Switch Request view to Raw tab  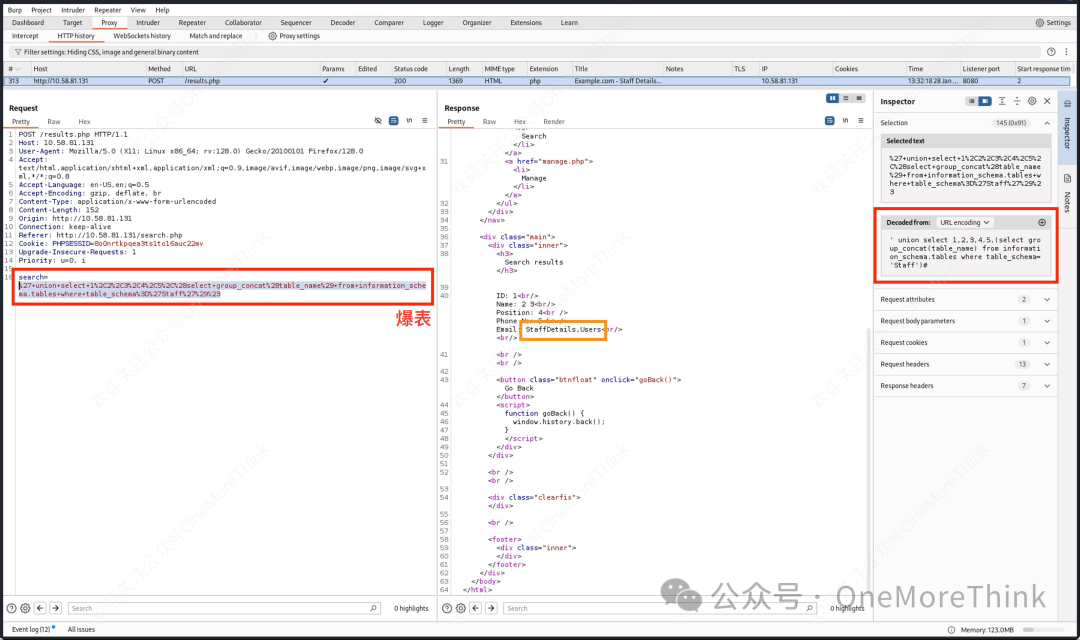click(54, 122)
